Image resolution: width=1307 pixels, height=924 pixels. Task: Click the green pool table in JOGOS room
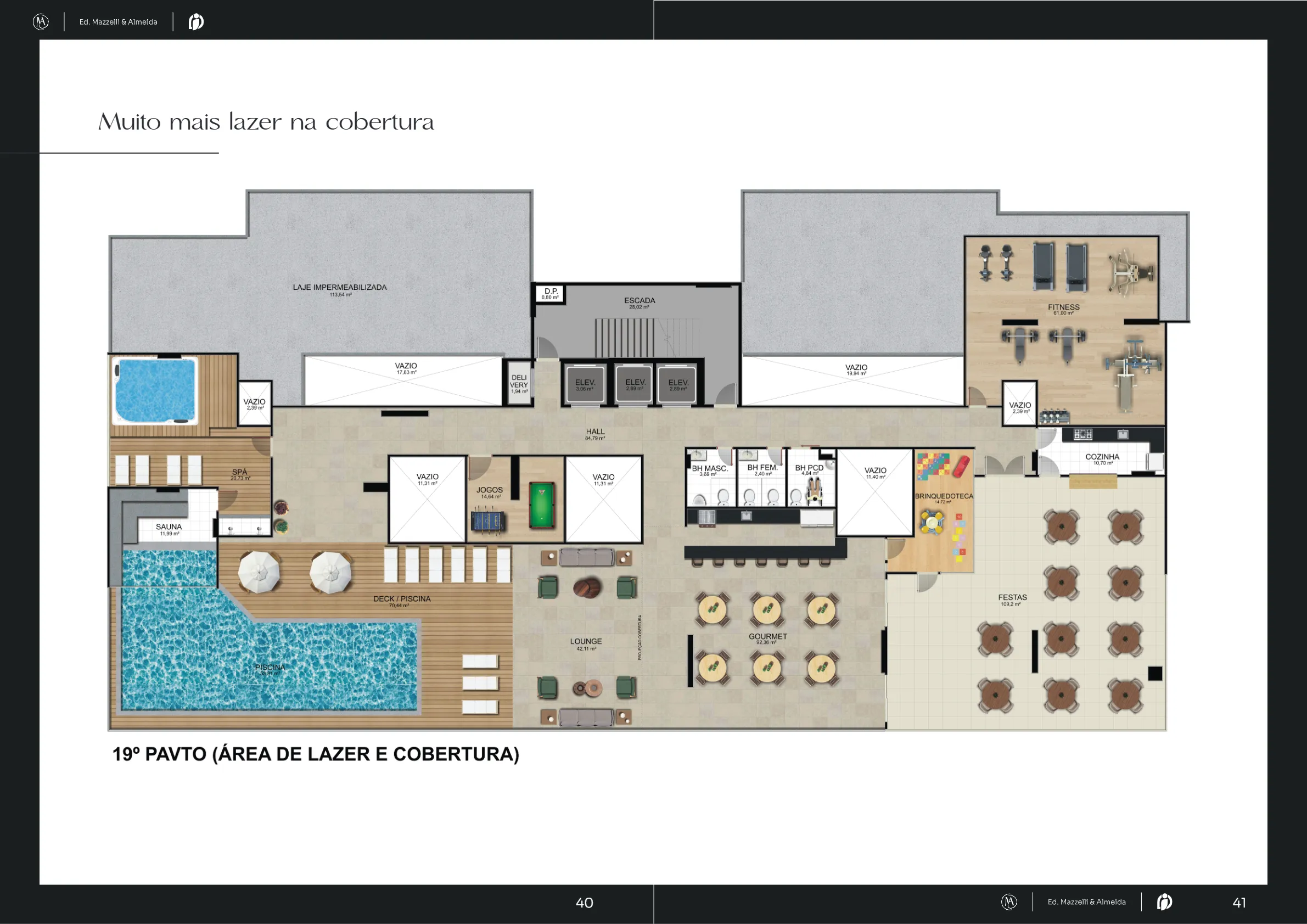click(x=541, y=505)
